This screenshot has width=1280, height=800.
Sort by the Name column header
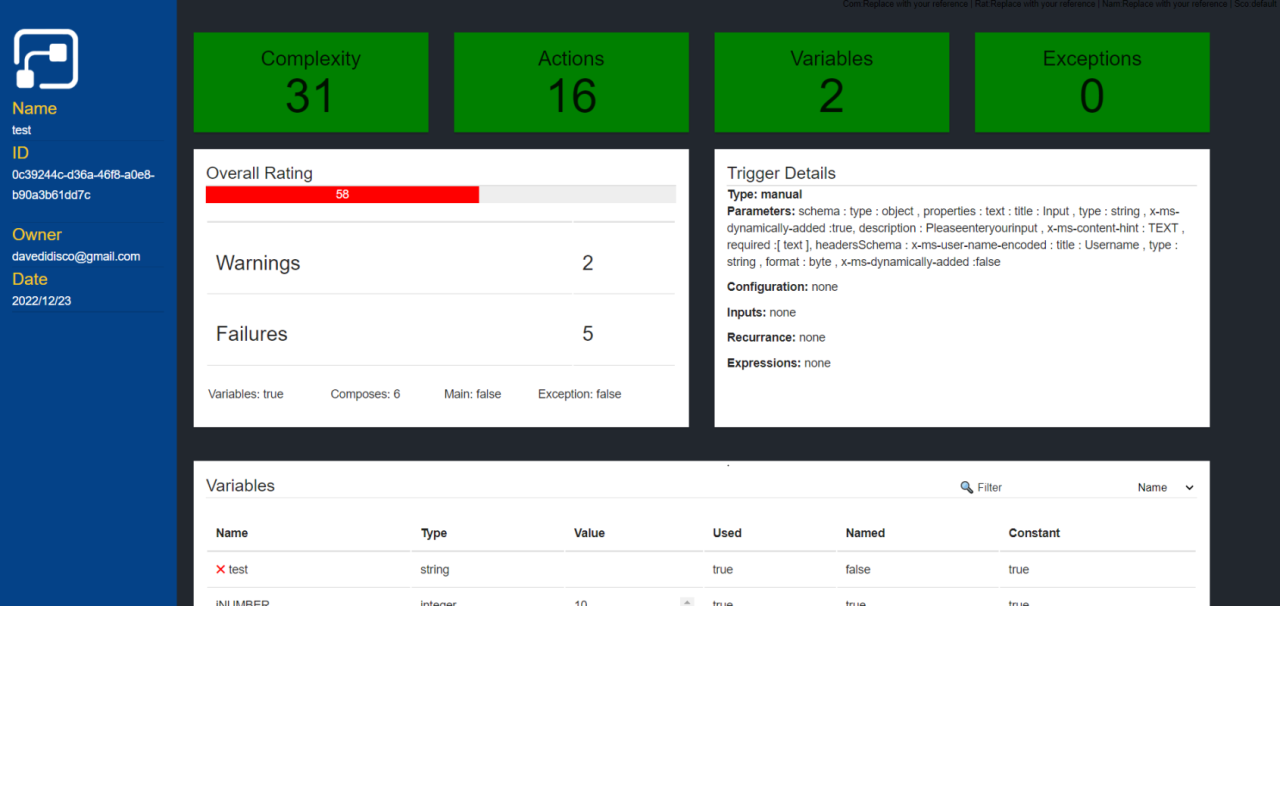[232, 533]
